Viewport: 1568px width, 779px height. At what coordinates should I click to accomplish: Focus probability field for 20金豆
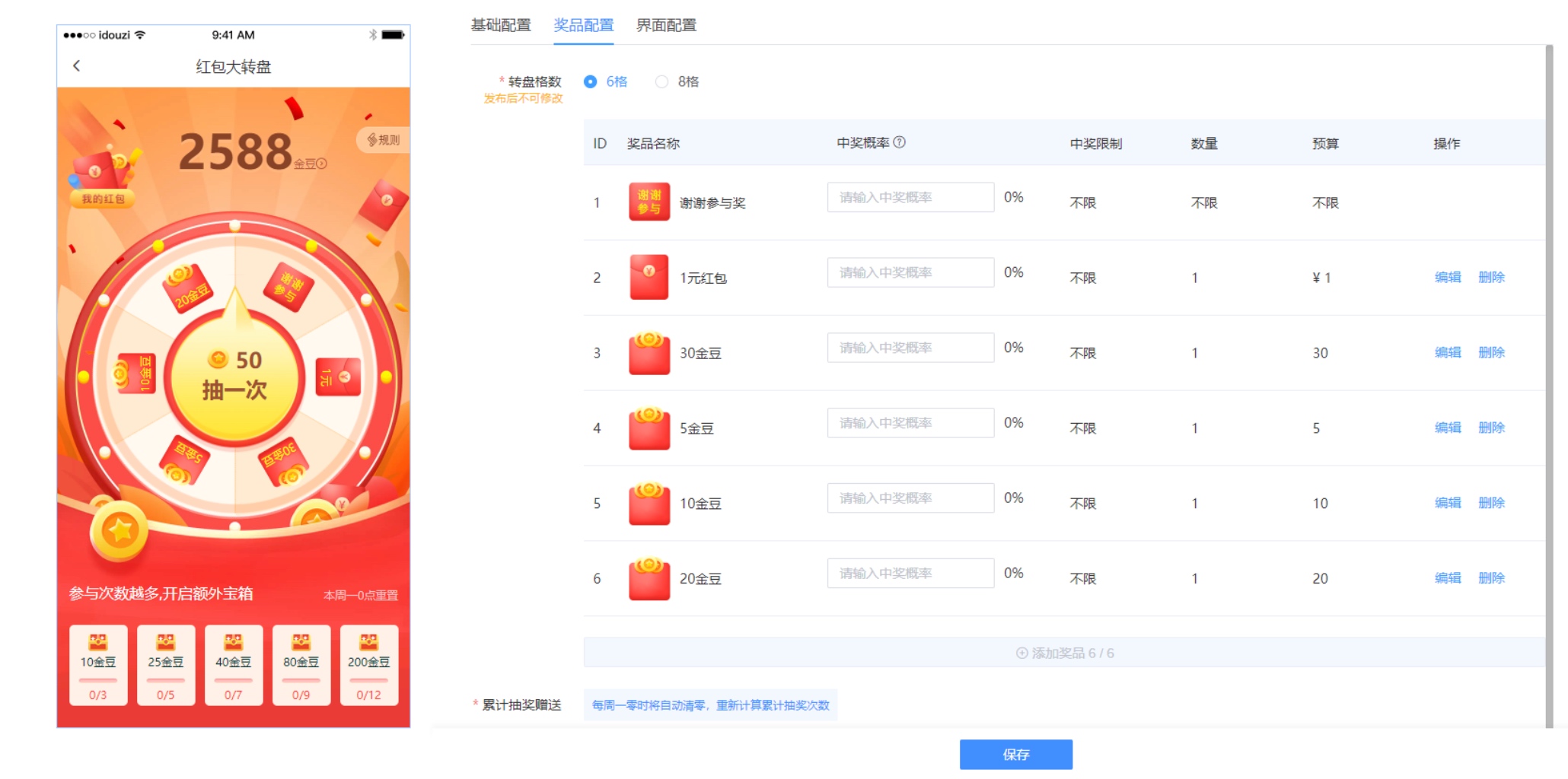coord(910,574)
